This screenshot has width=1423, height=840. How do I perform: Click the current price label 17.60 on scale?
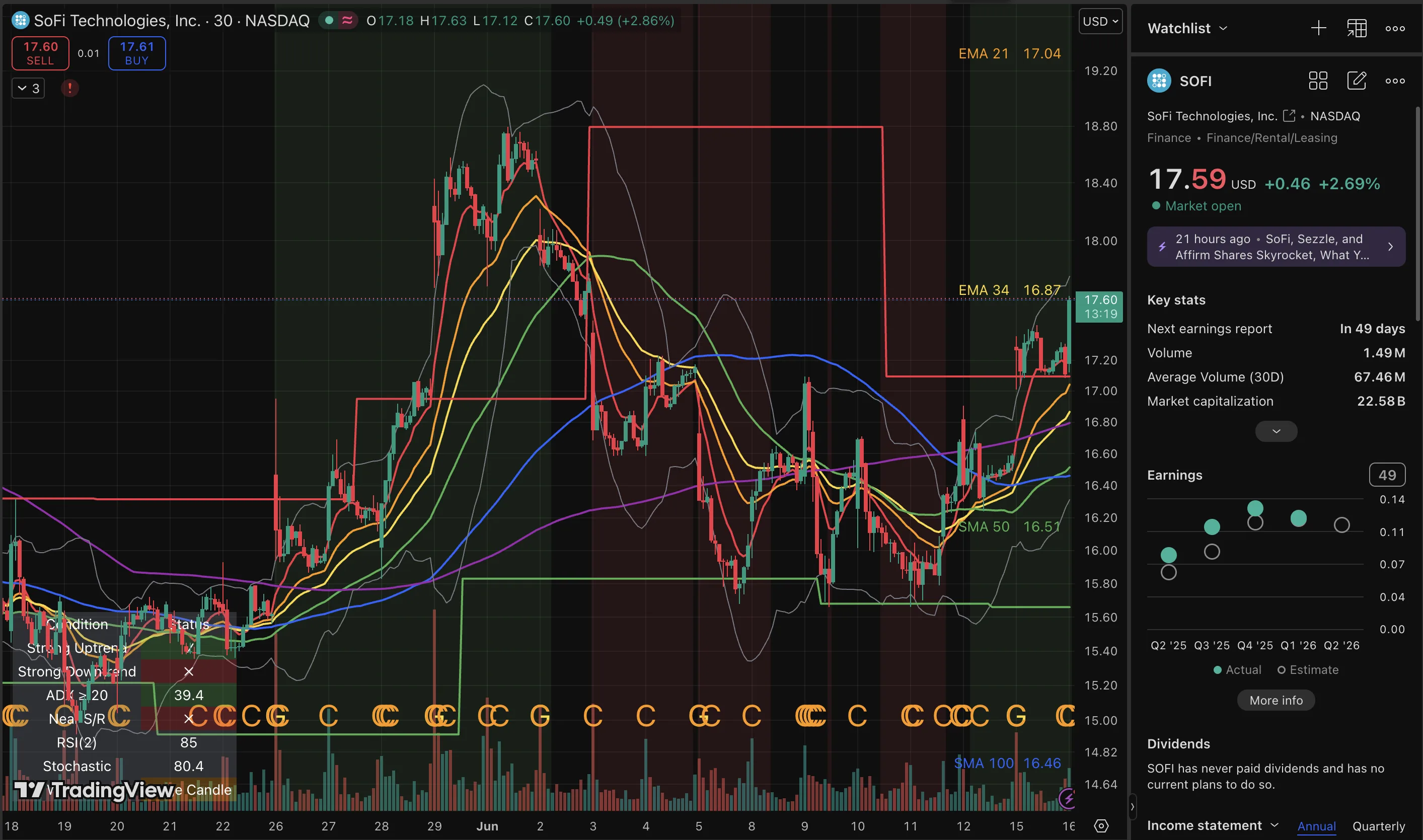(x=1099, y=306)
